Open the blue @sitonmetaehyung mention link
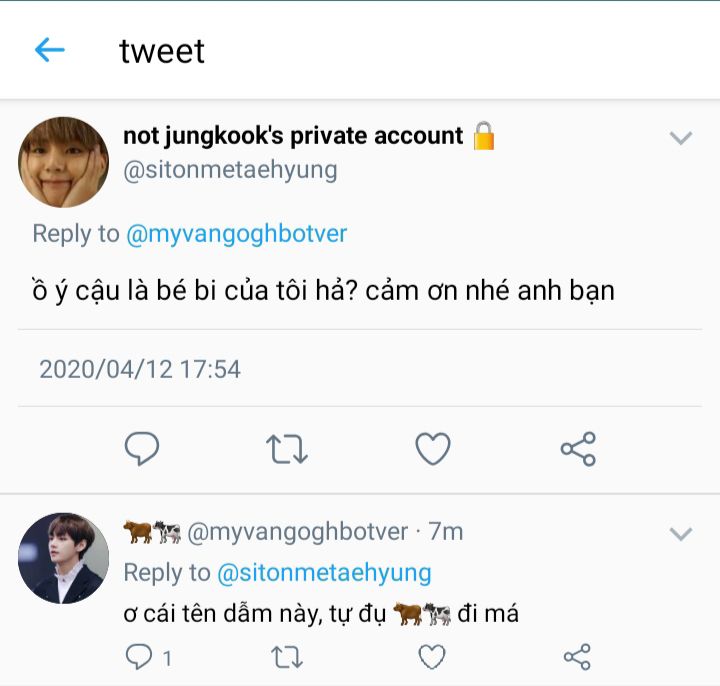The image size is (720, 686). (x=324, y=573)
